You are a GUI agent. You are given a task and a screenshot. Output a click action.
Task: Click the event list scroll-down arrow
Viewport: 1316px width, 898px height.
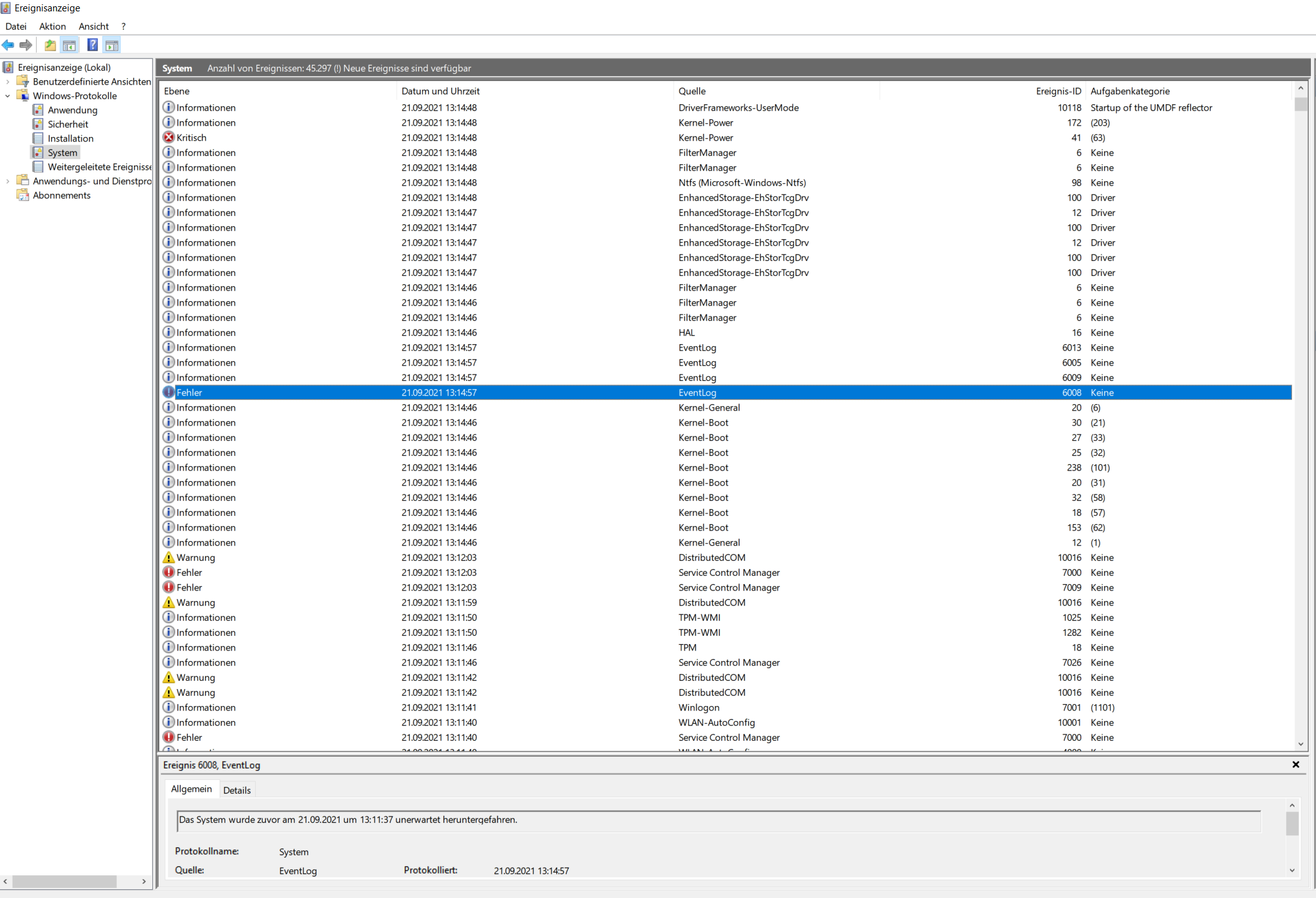pyautogui.click(x=1301, y=744)
